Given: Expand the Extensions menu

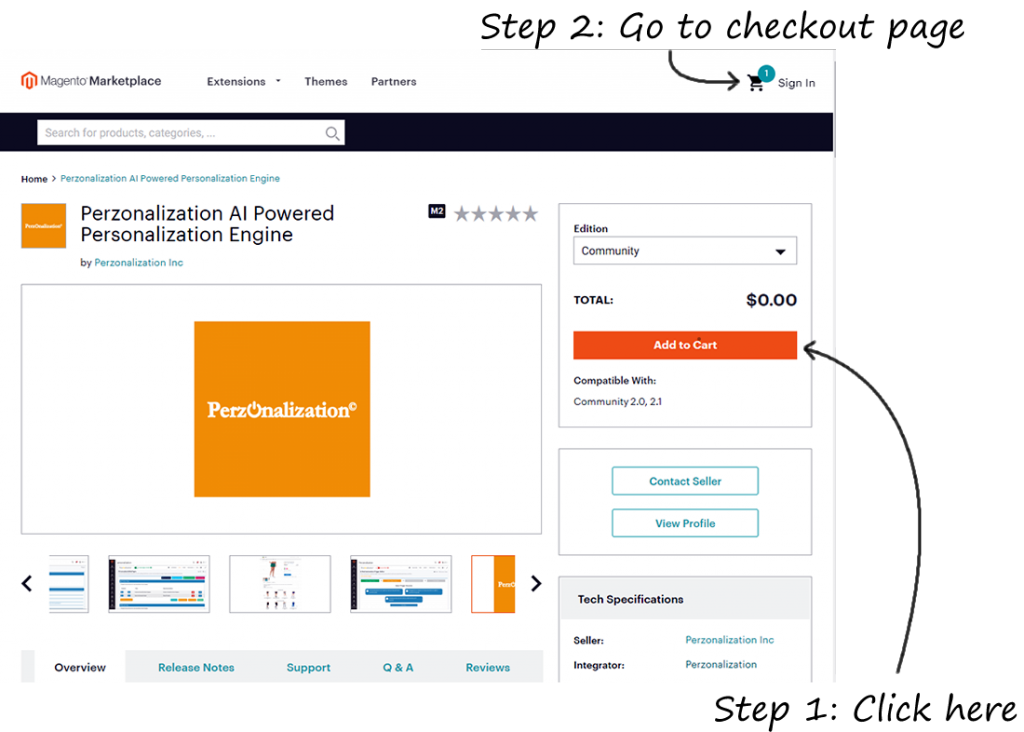Looking at the screenshot, I should pos(244,82).
